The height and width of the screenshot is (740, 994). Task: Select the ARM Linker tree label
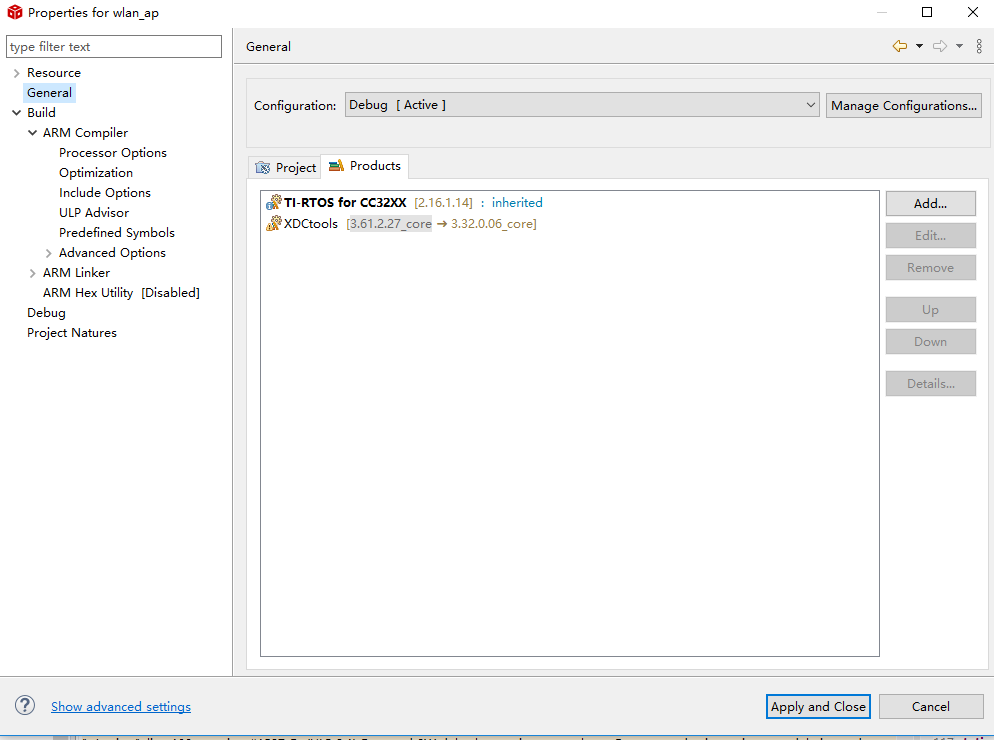coord(76,273)
